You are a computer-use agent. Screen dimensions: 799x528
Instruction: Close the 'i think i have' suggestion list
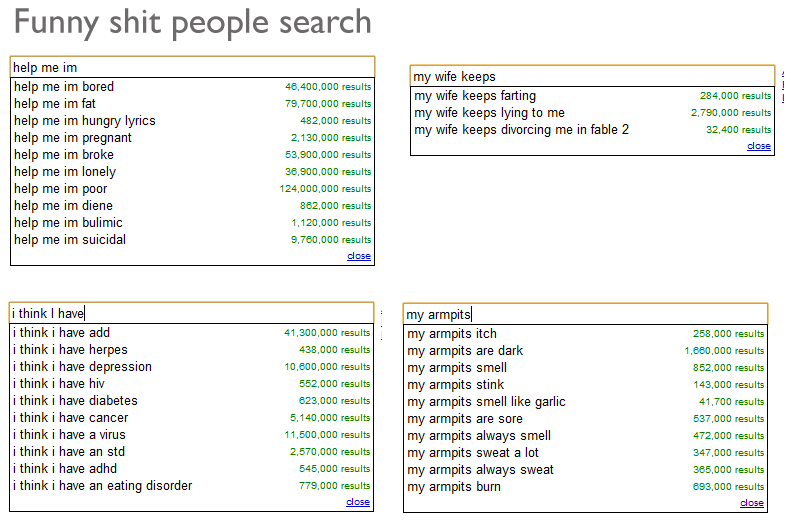(358, 502)
